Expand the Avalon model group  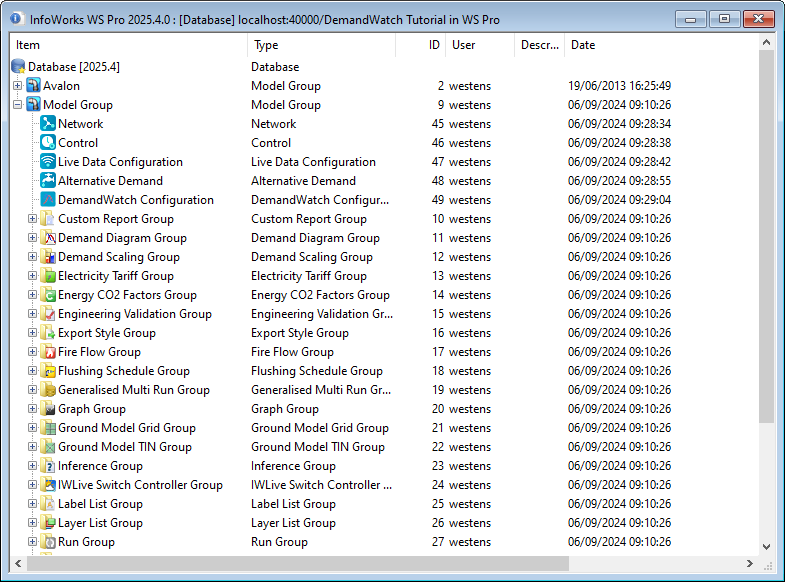tap(18, 86)
